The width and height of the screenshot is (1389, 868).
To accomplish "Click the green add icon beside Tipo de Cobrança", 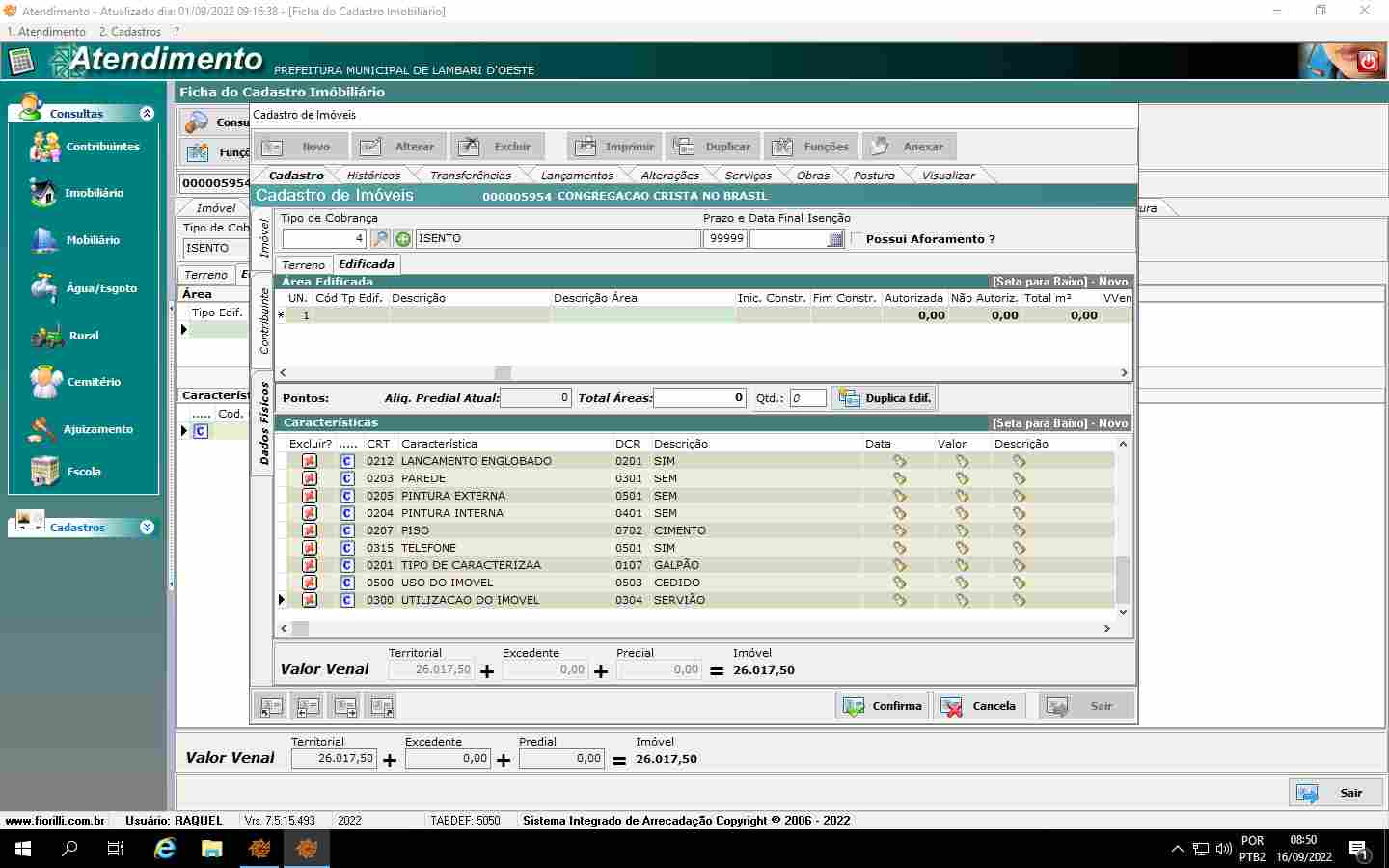I will click(403, 238).
